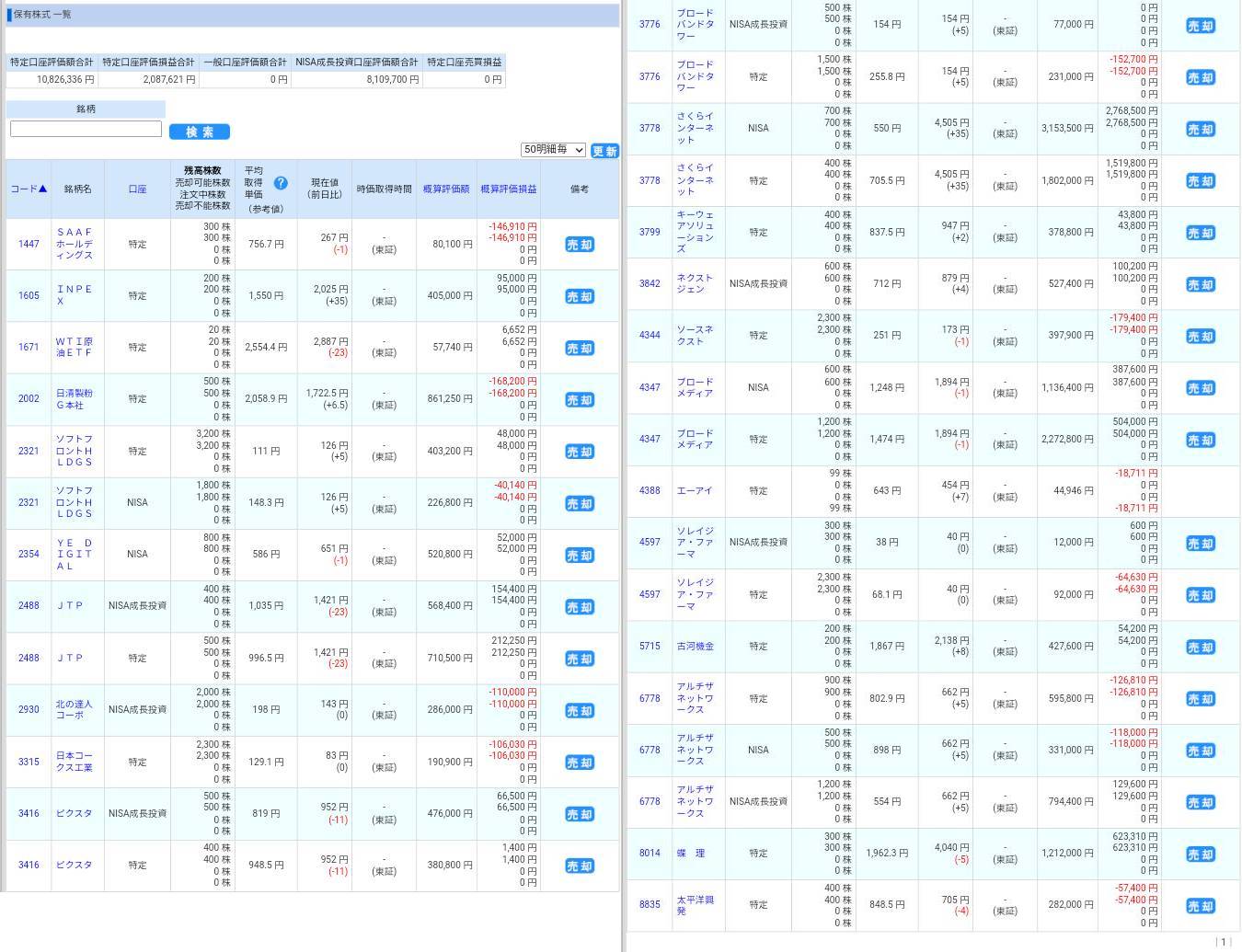Click the help question mark icon
This screenshot has height=952, width=1242.
coord(281,183)
